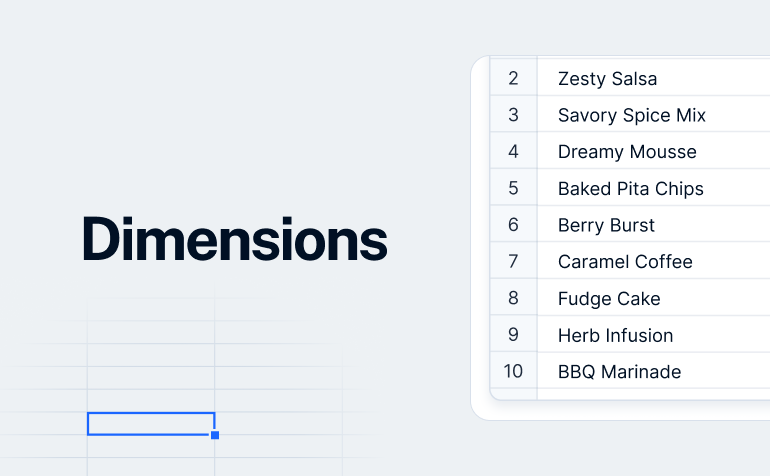The image size is (770, 476).
Task: Click row header number 7
Action: tap(513, 261)
